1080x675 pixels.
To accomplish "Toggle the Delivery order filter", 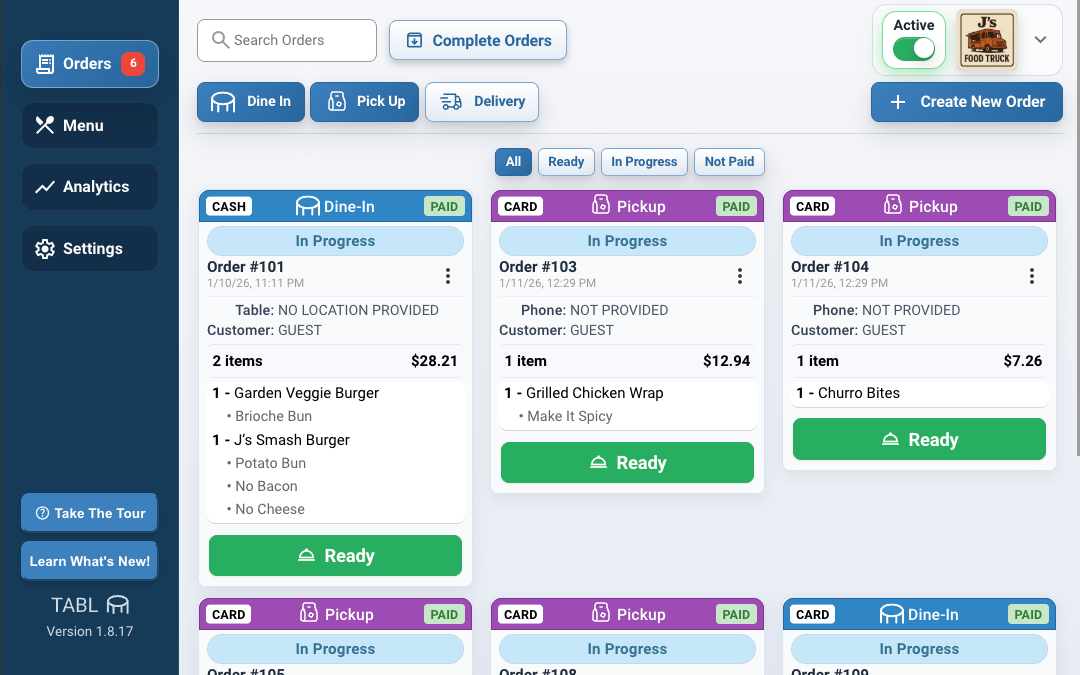I will tap(482, 102).
